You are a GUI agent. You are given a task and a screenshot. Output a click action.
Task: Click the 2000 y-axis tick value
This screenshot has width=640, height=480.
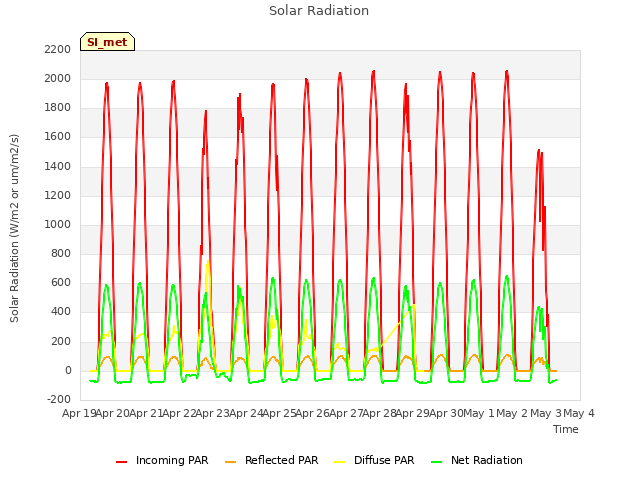pos(58,78)
